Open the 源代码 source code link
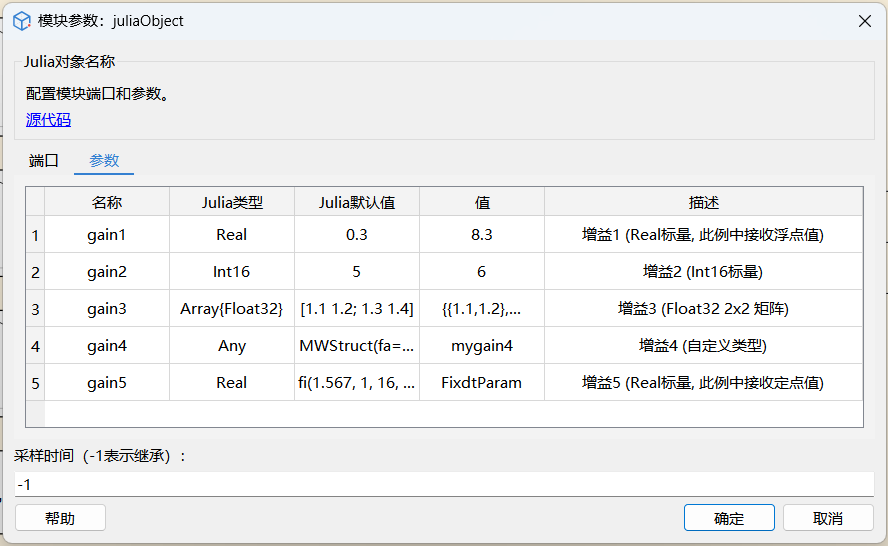888x546 pixels. point(48,120)
